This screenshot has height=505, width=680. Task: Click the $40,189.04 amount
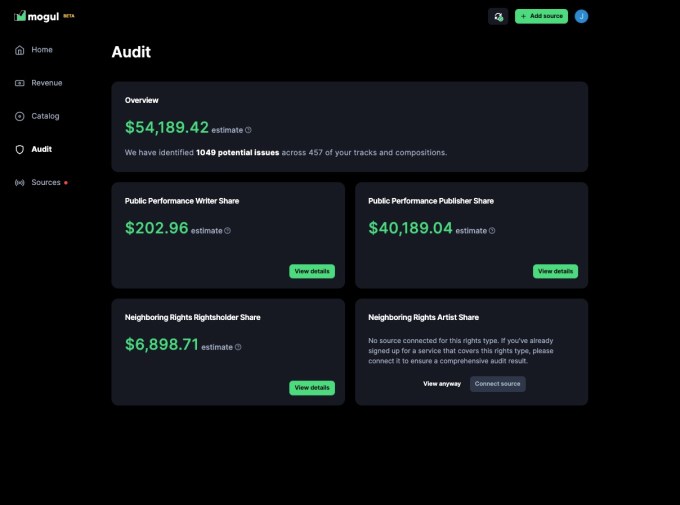click(x=410, y=228)
